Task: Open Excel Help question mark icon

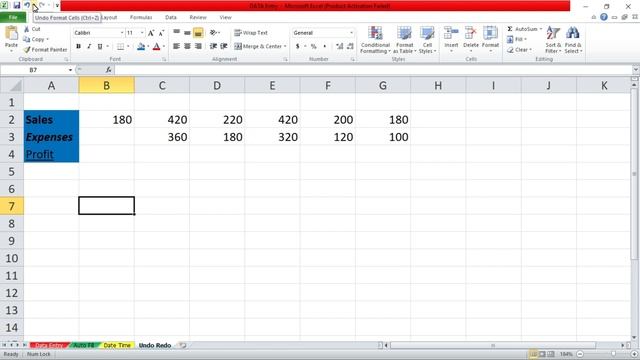Action: pos(604,17)
